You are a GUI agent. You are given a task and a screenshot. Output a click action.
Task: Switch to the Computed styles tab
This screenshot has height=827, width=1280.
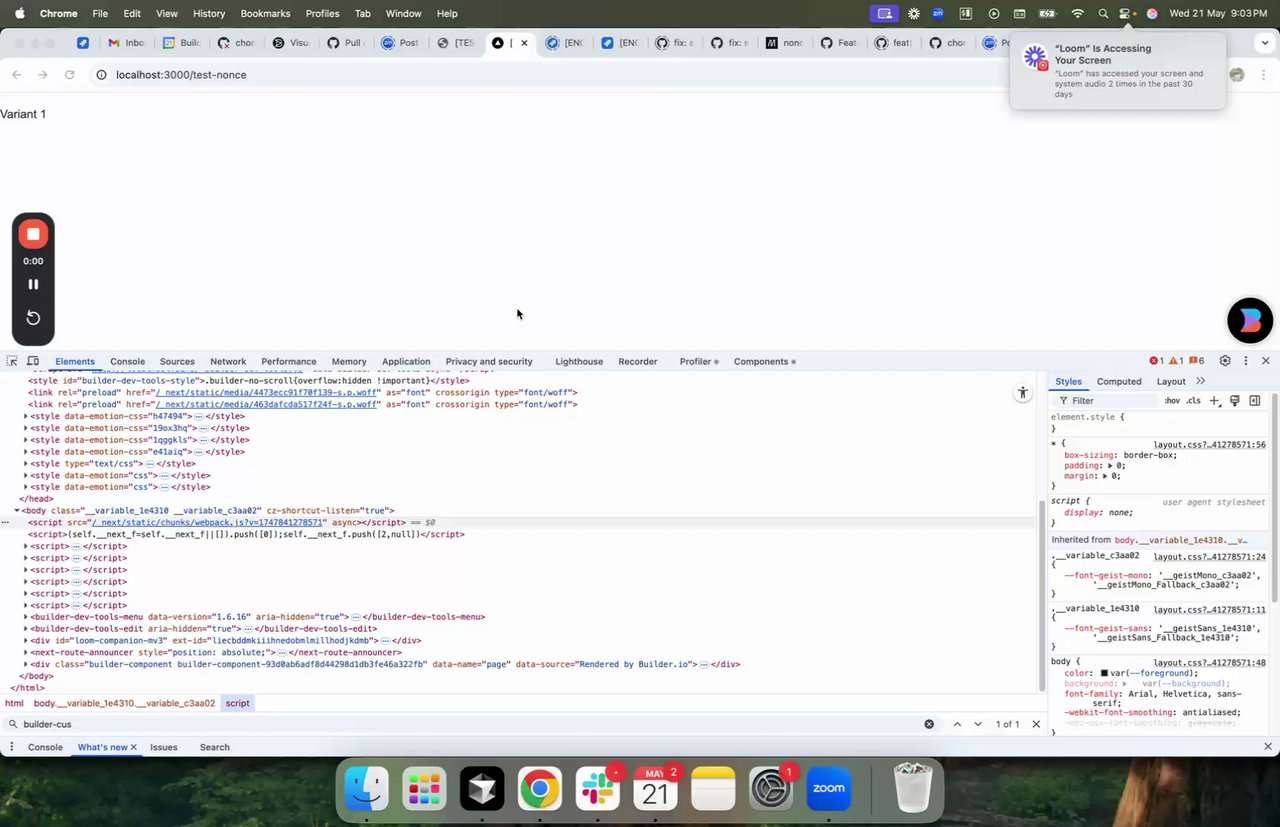pyautogui.click(x=1119, y=381)
